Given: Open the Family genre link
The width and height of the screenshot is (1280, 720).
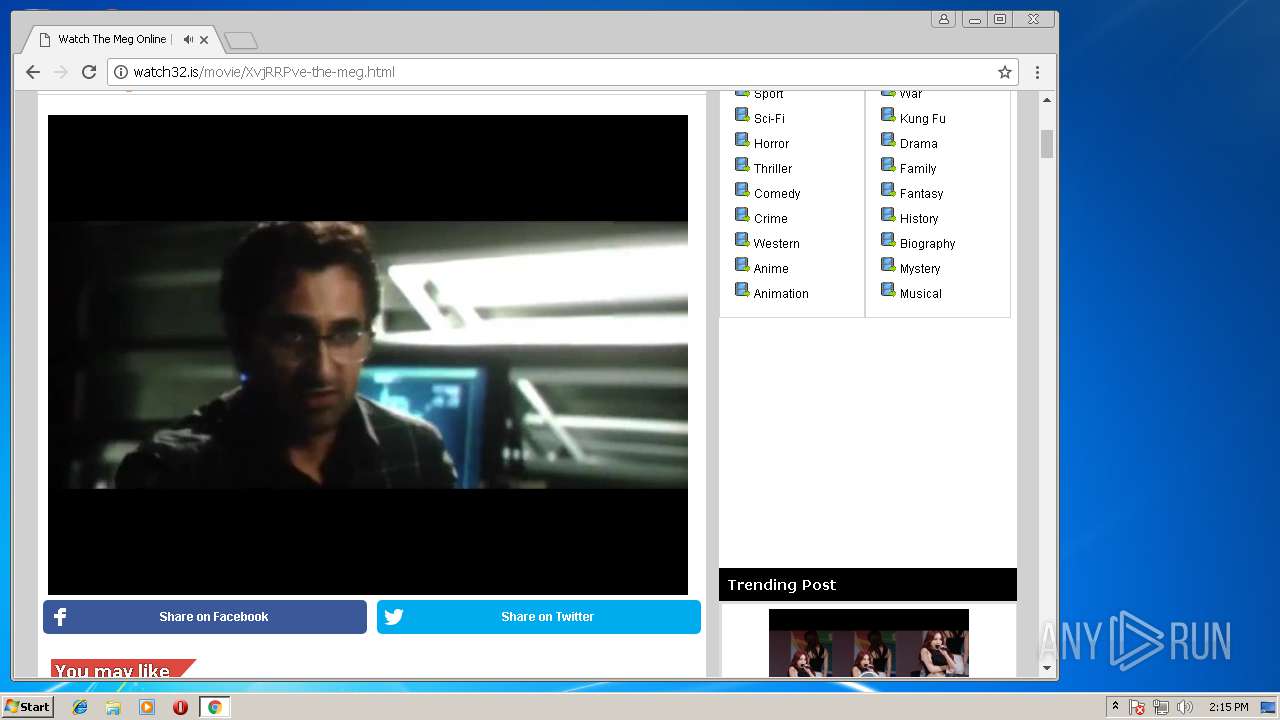Looking at the screenshot, I should pos(918,169).
